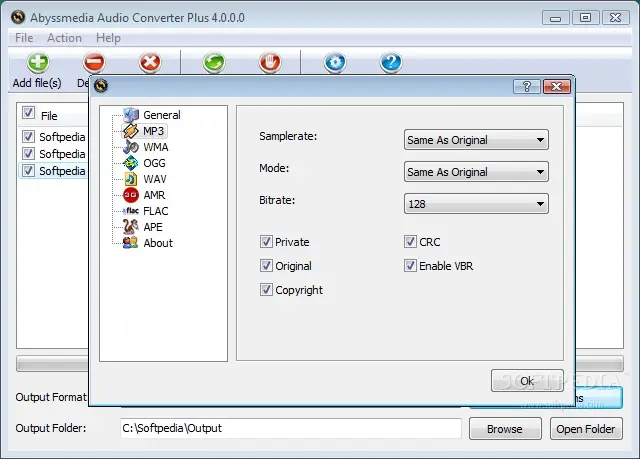Uncheck the second Softpedia file checkbox

(28, 154)
